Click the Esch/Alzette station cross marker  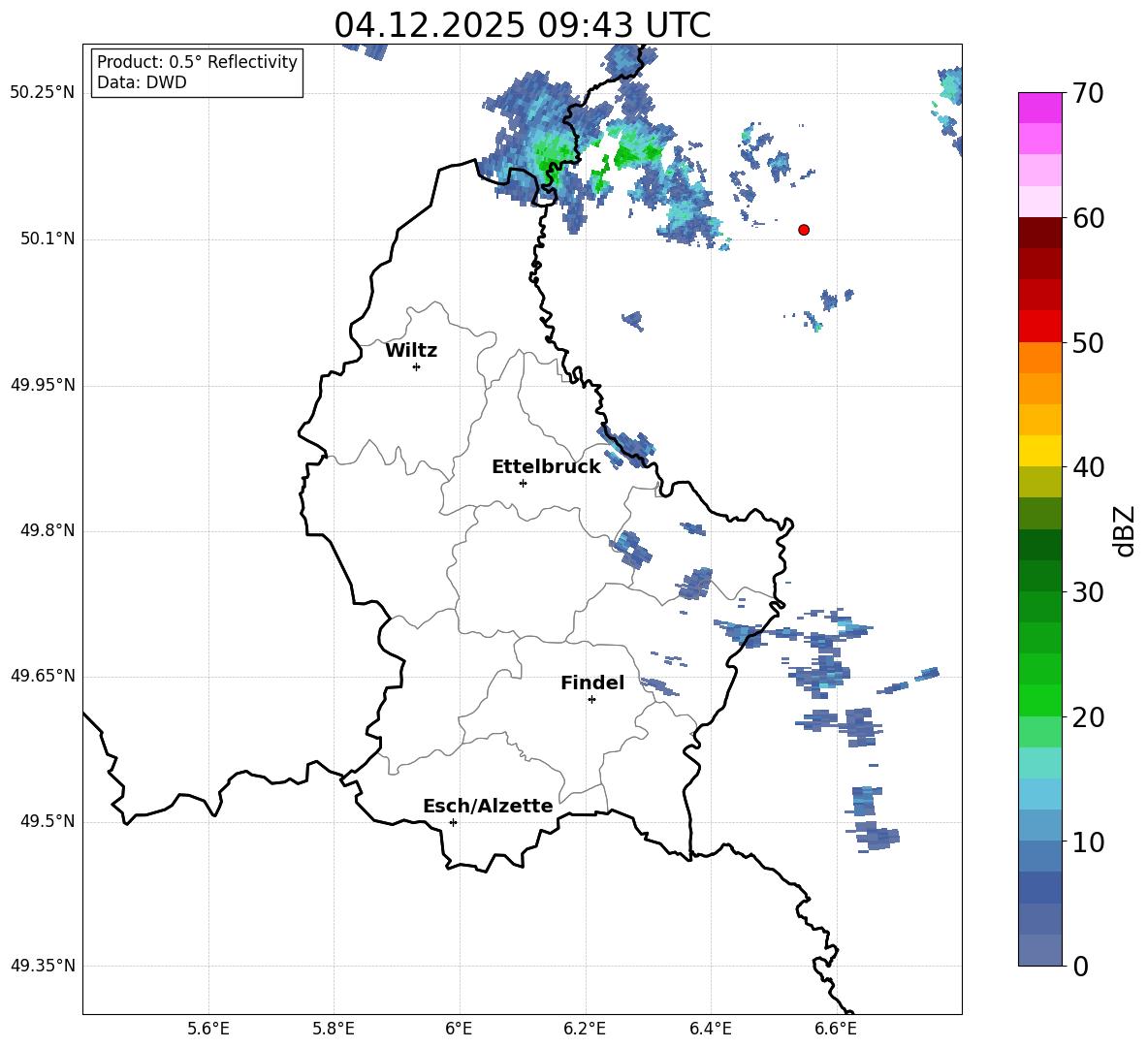[453, 822]
